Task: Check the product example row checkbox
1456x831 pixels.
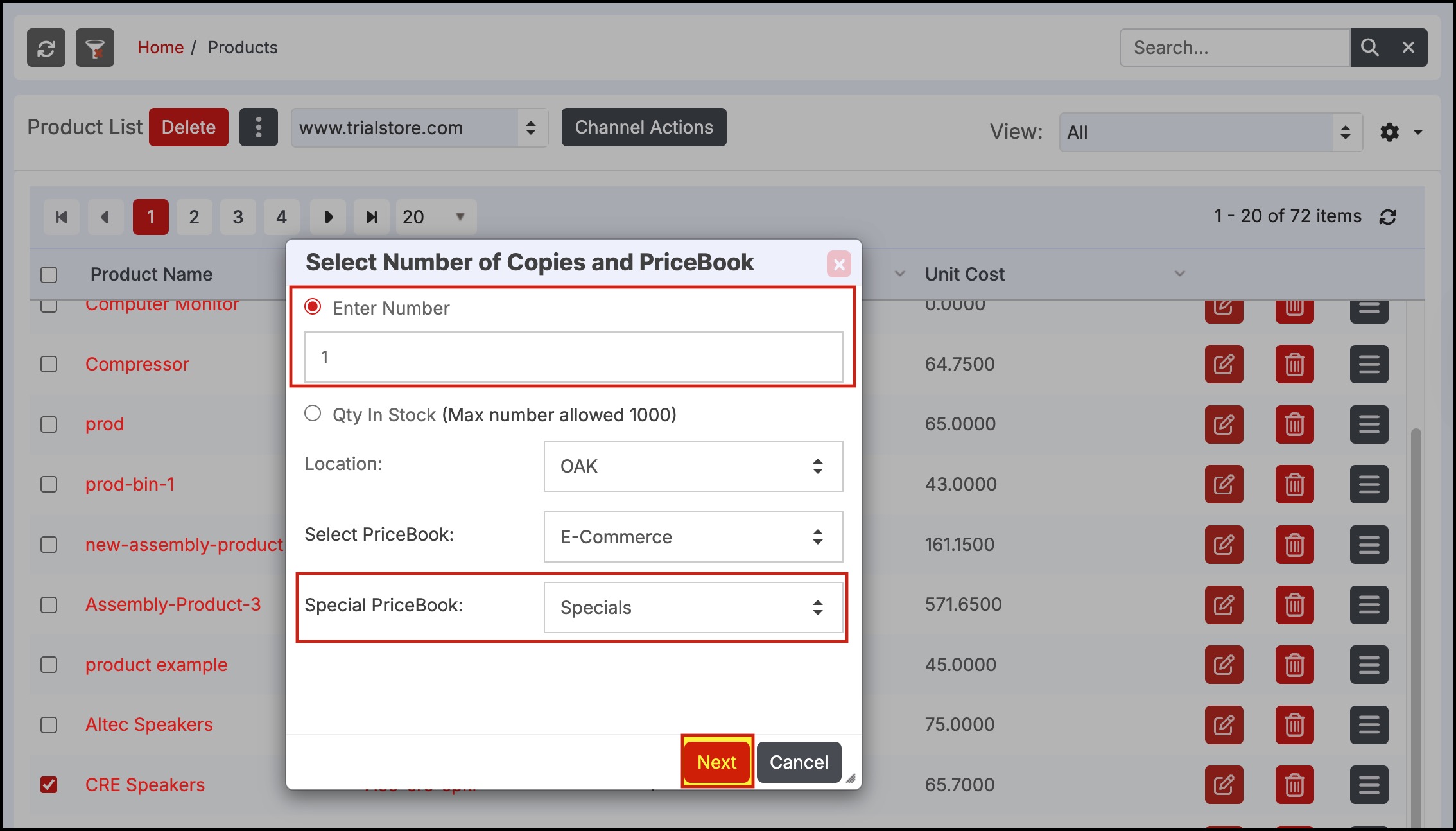Action: click(x=49, y=665)
